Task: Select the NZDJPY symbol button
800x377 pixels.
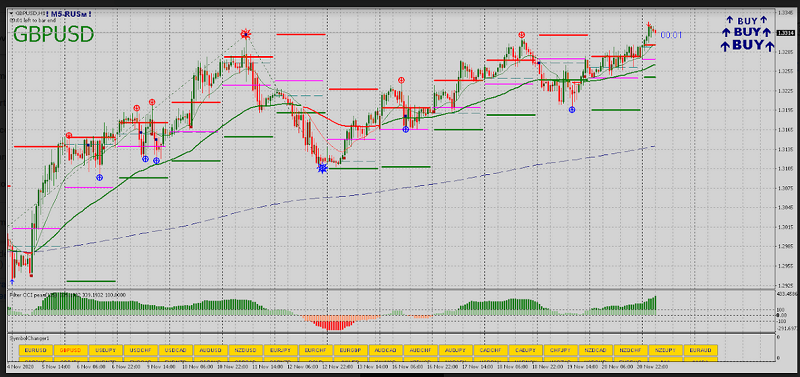Action: pos(665,350)
